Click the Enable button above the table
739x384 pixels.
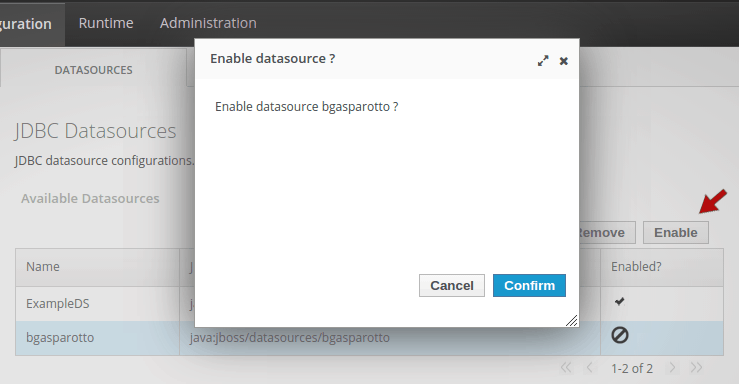[676, 233]
